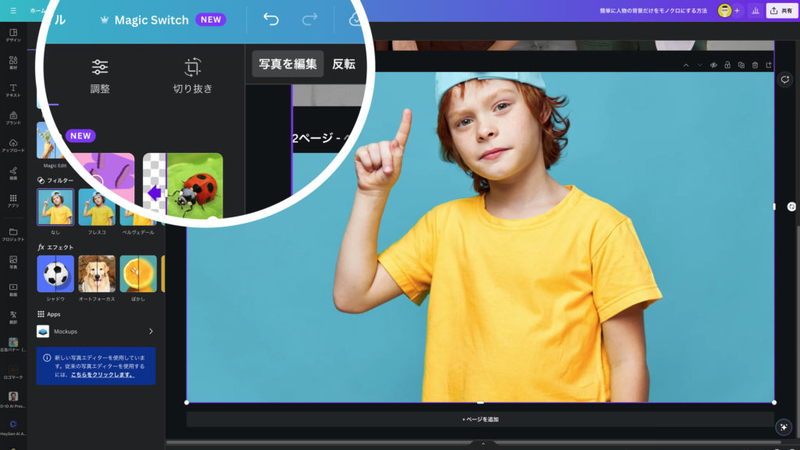Select the なし filter thumbnail
This screenshot has height=450, width=800.
point(55,207)
